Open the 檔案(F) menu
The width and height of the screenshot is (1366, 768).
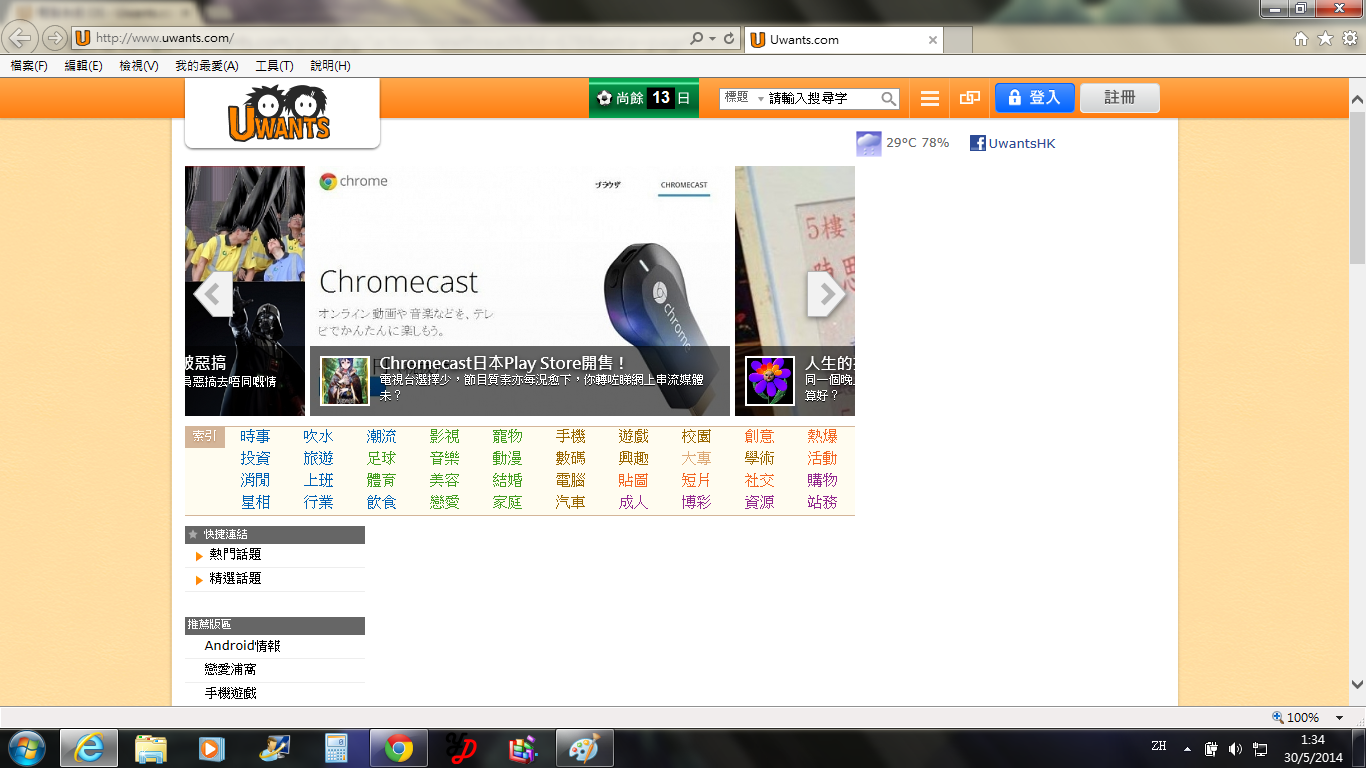[x=29, y=66]
